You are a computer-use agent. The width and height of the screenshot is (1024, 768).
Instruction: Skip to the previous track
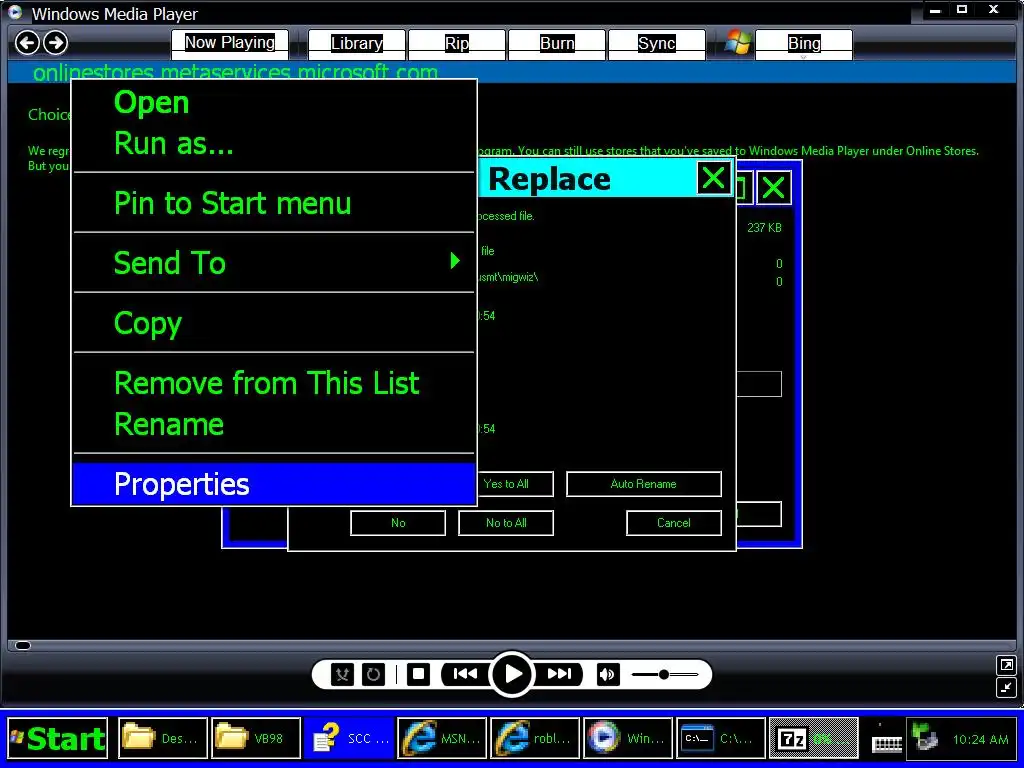click(x=464, y=674)
